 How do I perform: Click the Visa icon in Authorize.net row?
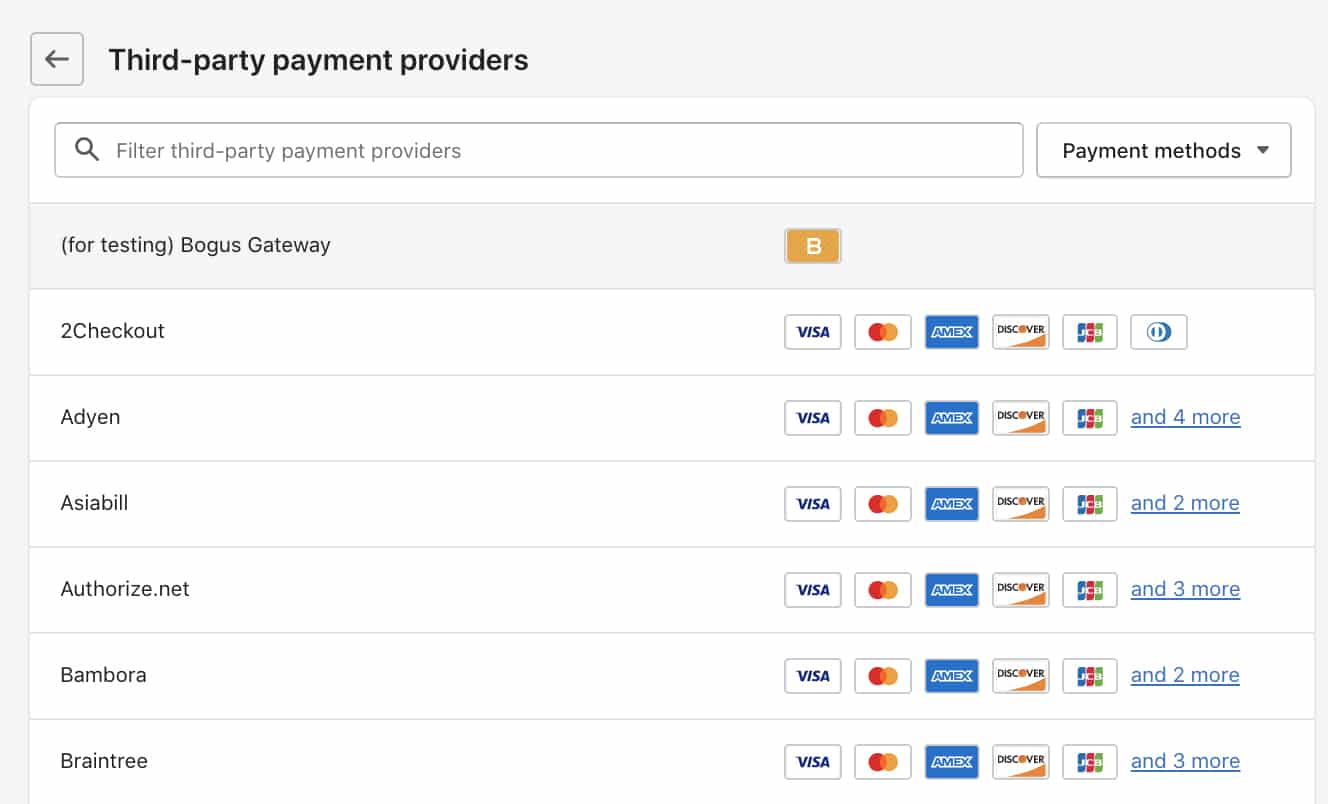[813, 590]
